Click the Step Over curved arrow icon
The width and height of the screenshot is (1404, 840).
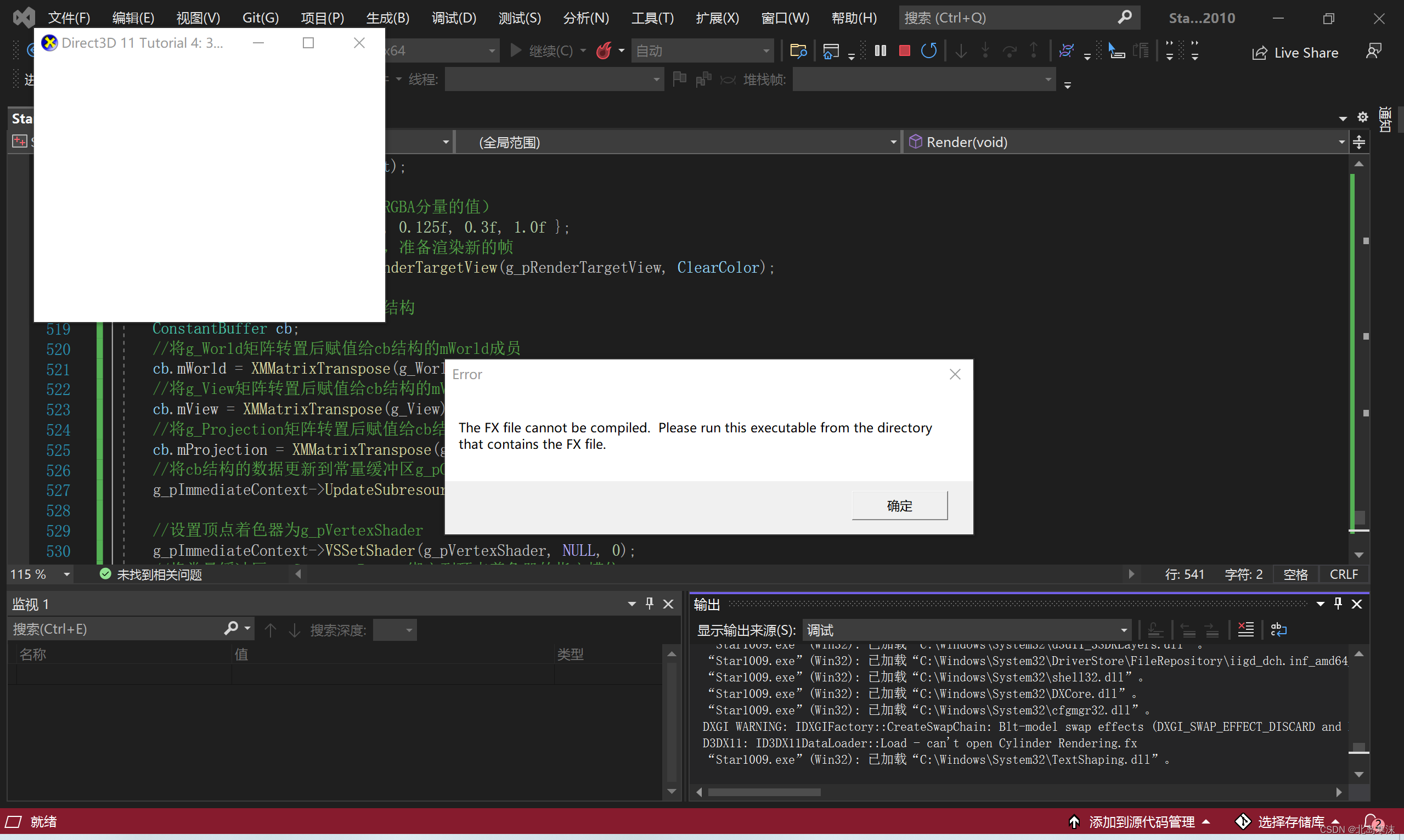(x=1010, y=51)
